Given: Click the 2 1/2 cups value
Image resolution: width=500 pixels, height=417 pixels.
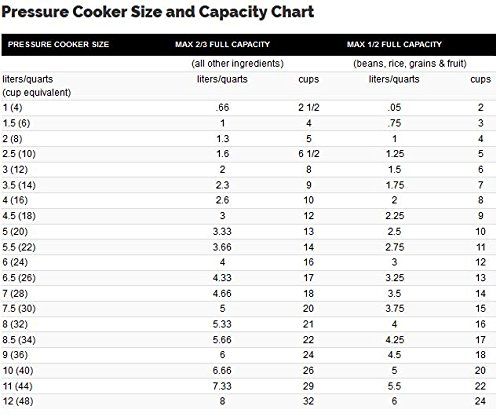Looking at the screenshot, I should pyautogui.click(x=309, y=108).
